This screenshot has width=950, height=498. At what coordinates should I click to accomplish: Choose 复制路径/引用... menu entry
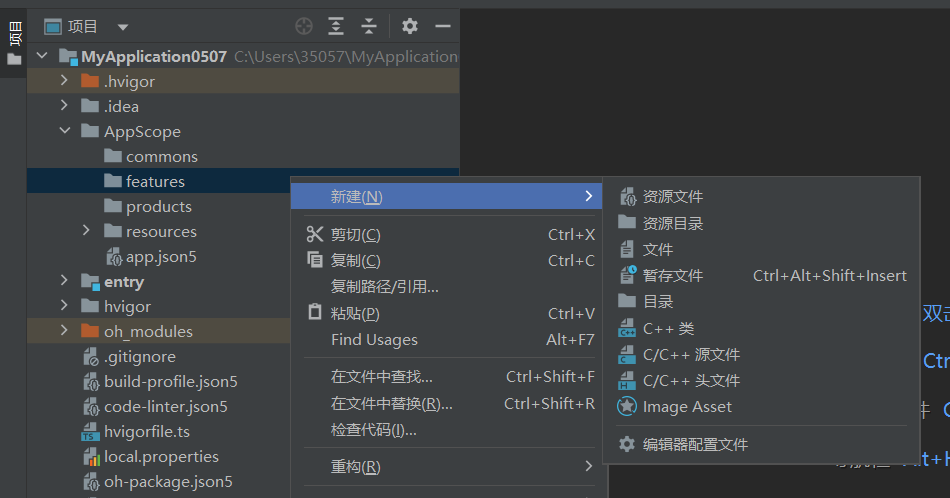pos(449,287)
